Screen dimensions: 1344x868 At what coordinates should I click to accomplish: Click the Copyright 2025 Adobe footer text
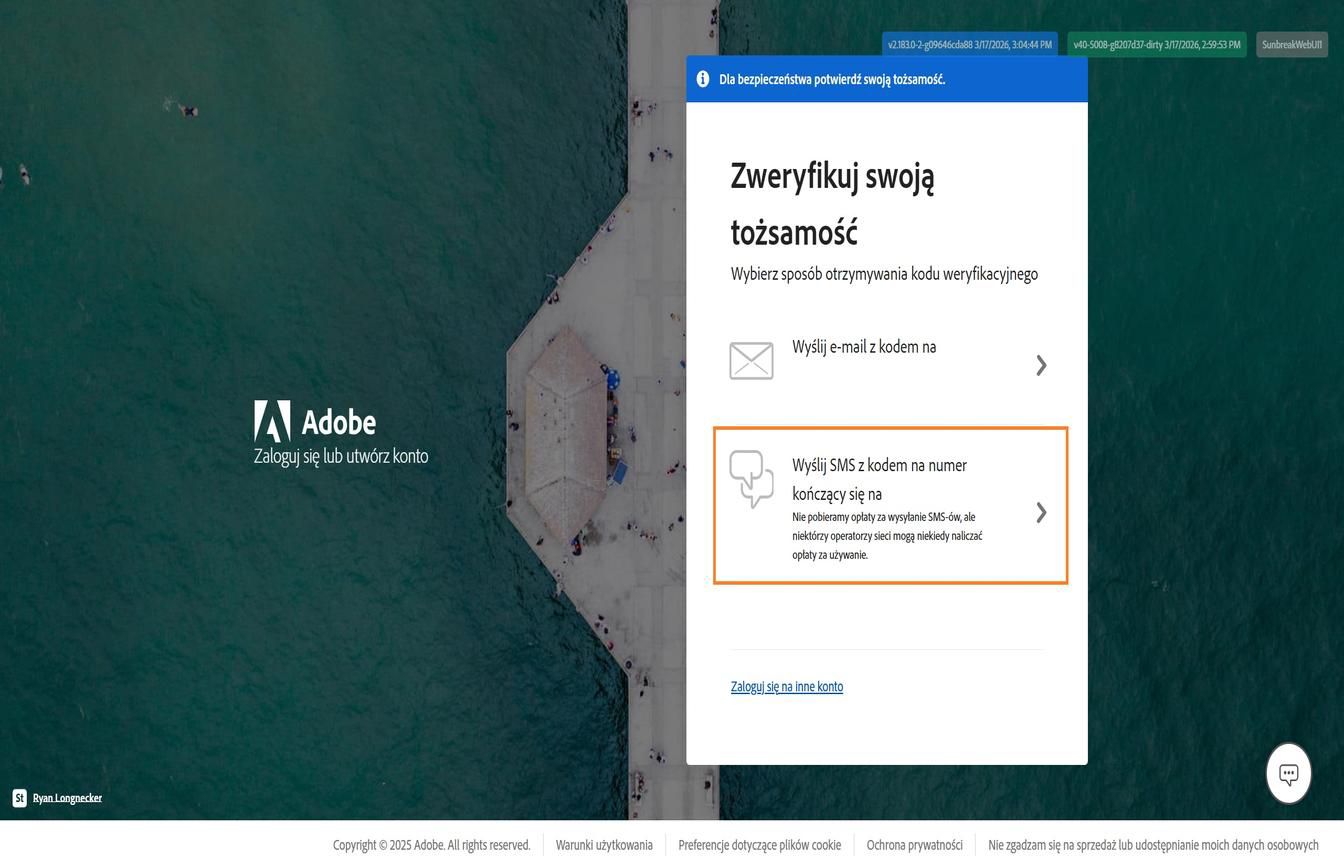pyautogui.click(x=431, y=845)
